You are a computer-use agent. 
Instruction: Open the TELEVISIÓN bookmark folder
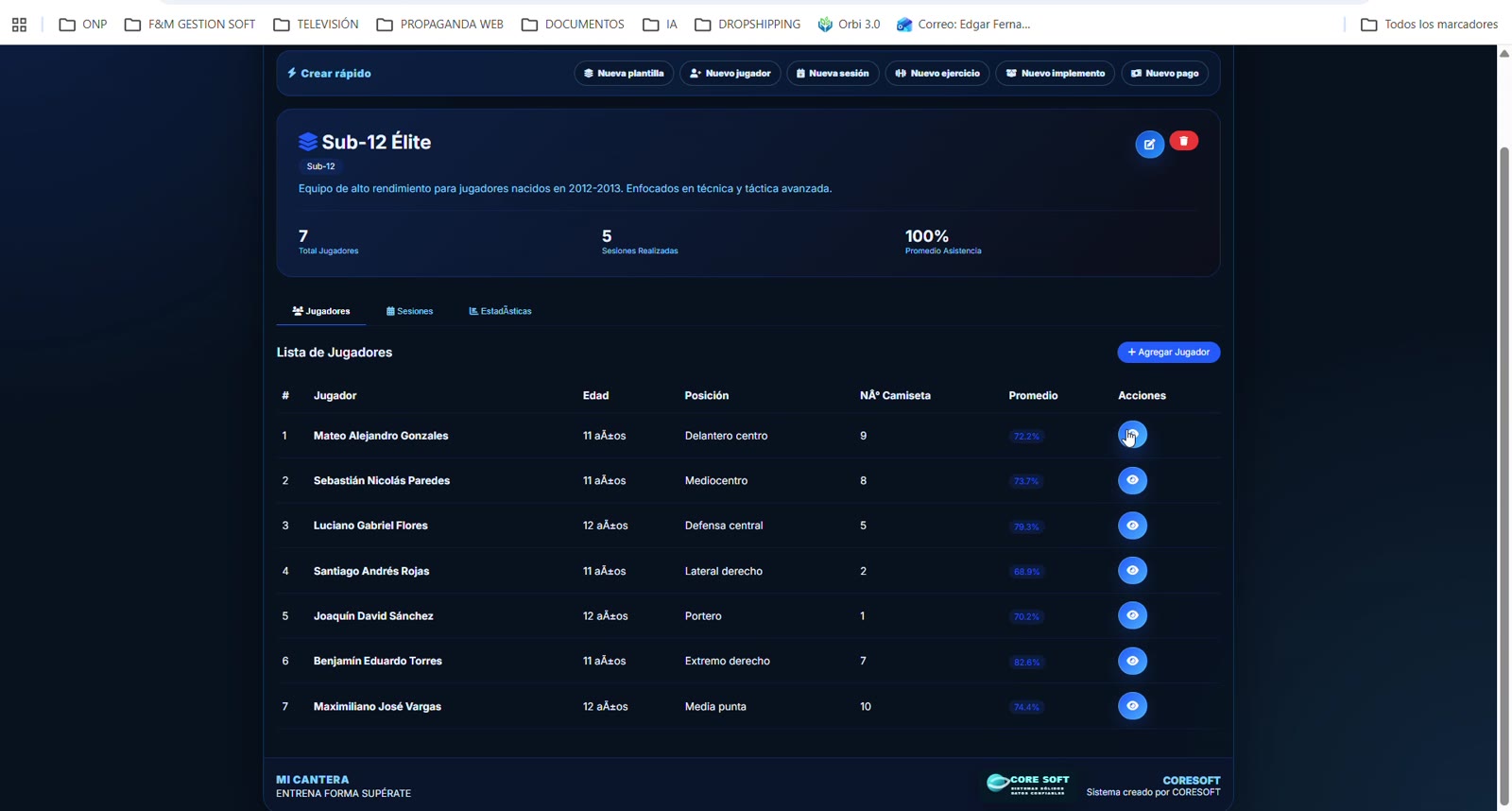[x=316, y=25]
